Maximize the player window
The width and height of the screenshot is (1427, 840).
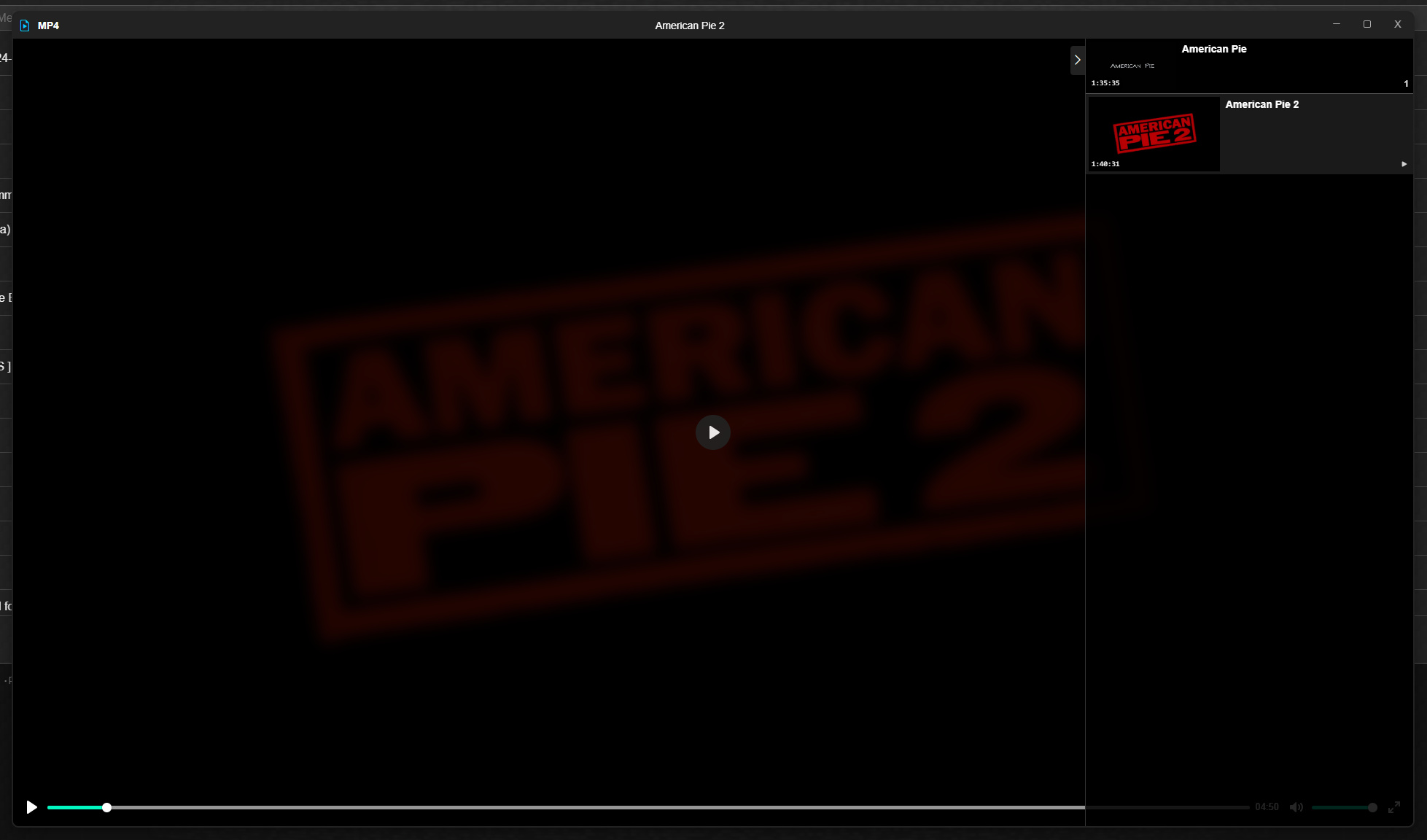[1366, 24]
